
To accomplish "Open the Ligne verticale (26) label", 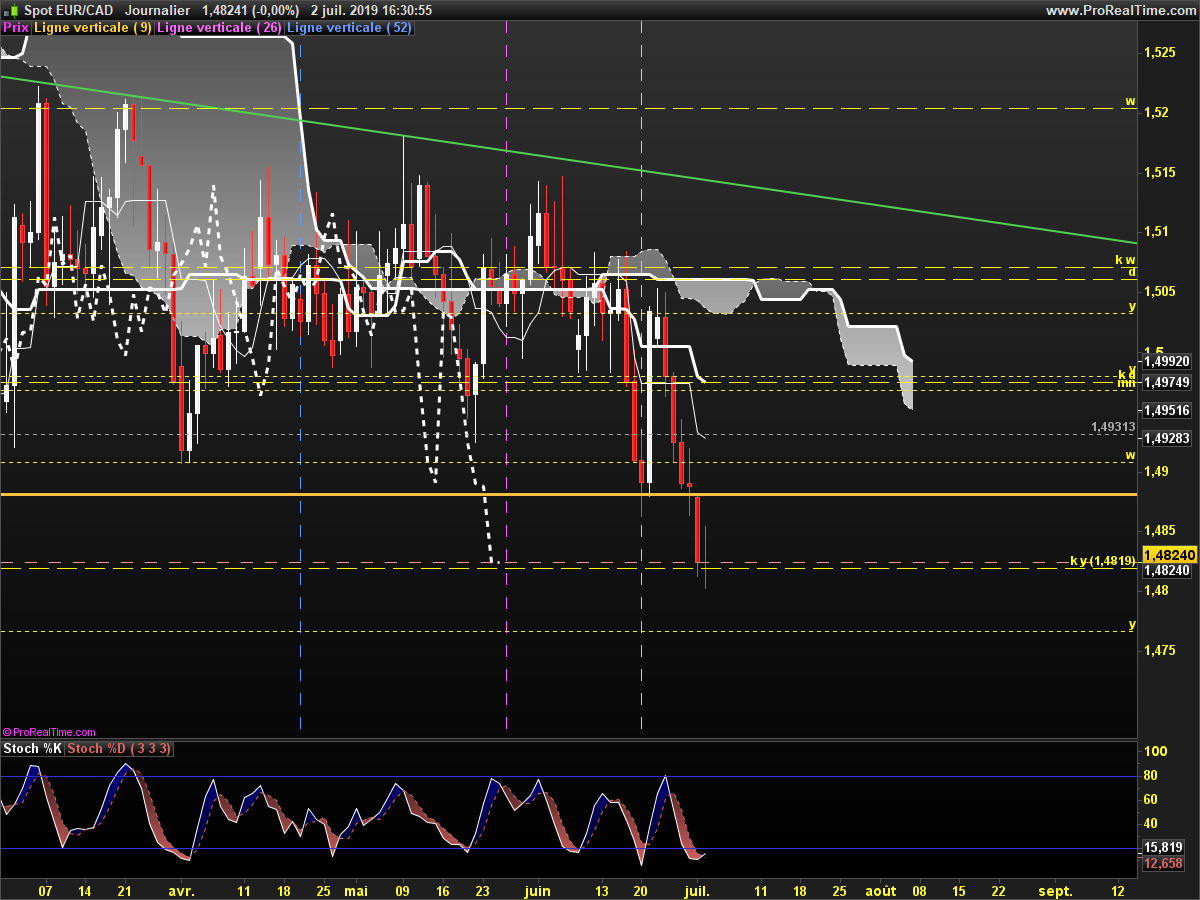I will (x=220, y=28).
